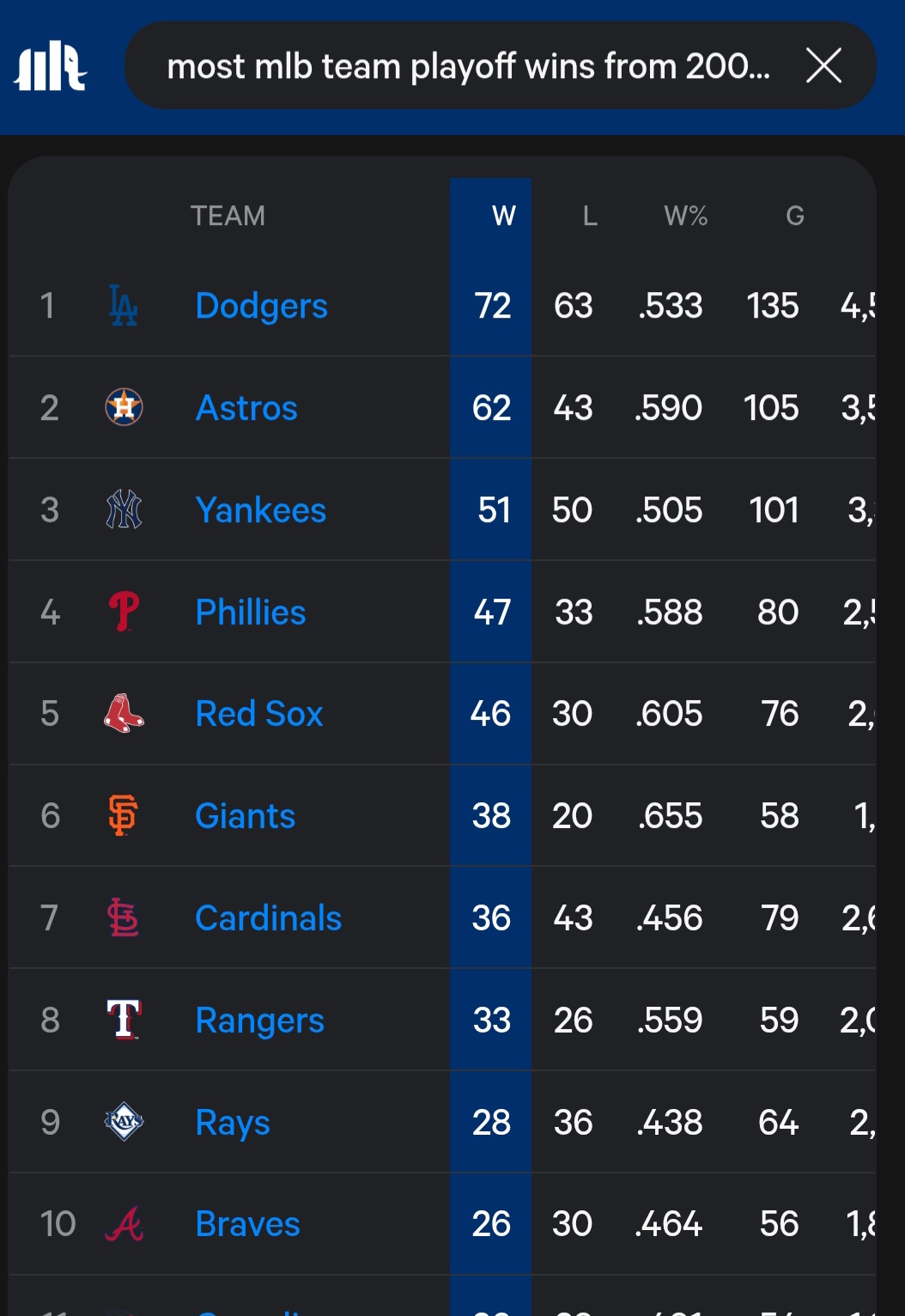Open the Yankees team link

tap(260, 509)
